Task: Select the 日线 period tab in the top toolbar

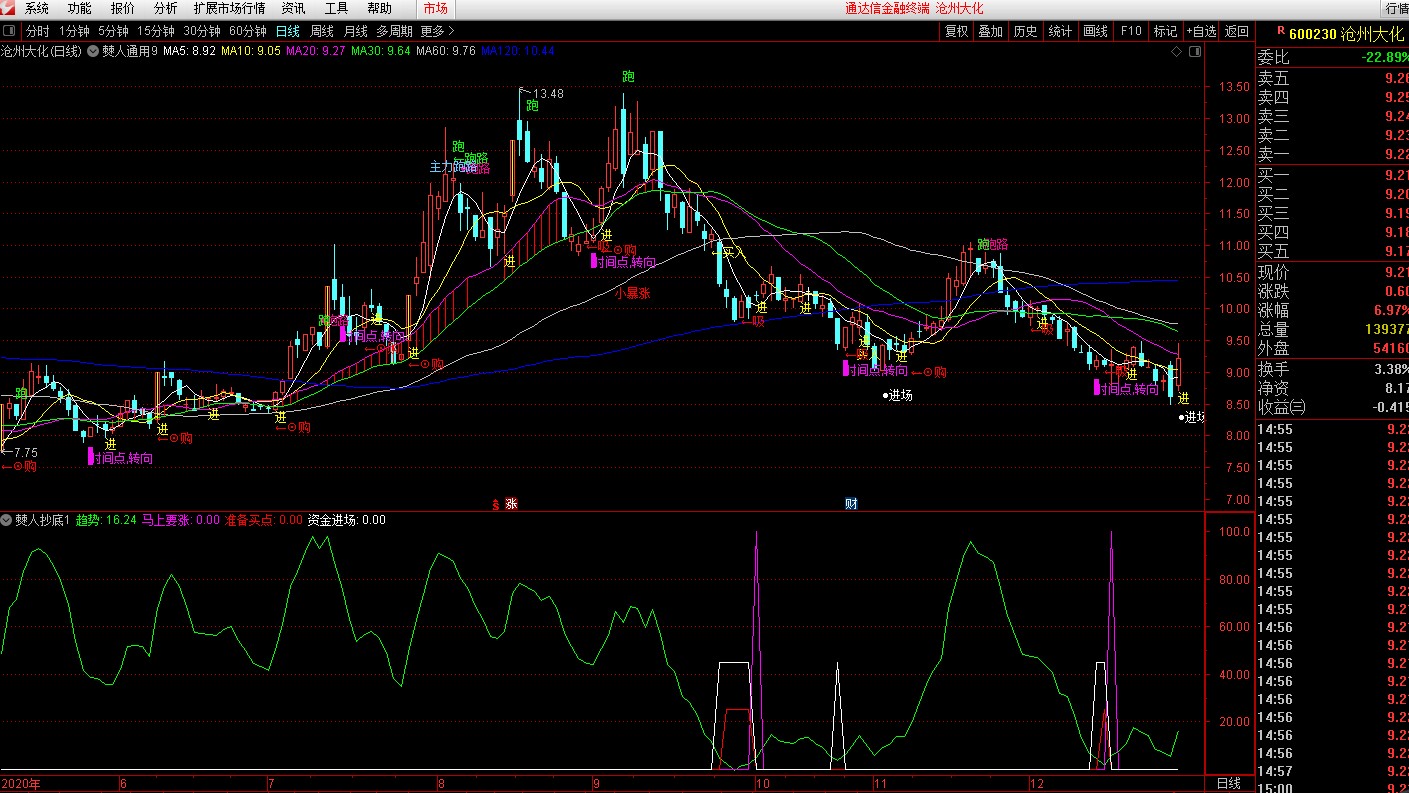Action: click(287, 31)
